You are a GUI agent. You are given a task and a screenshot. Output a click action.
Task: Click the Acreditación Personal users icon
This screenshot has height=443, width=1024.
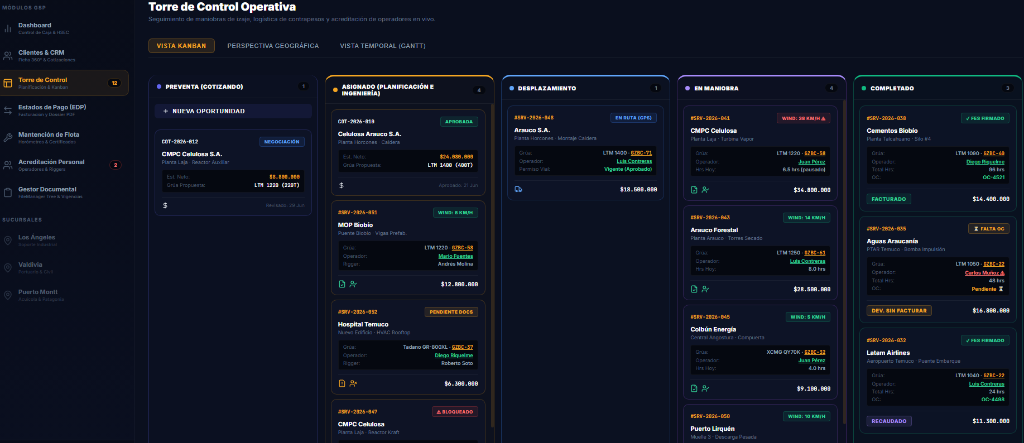pyautogui.click(x=8, y=165)
